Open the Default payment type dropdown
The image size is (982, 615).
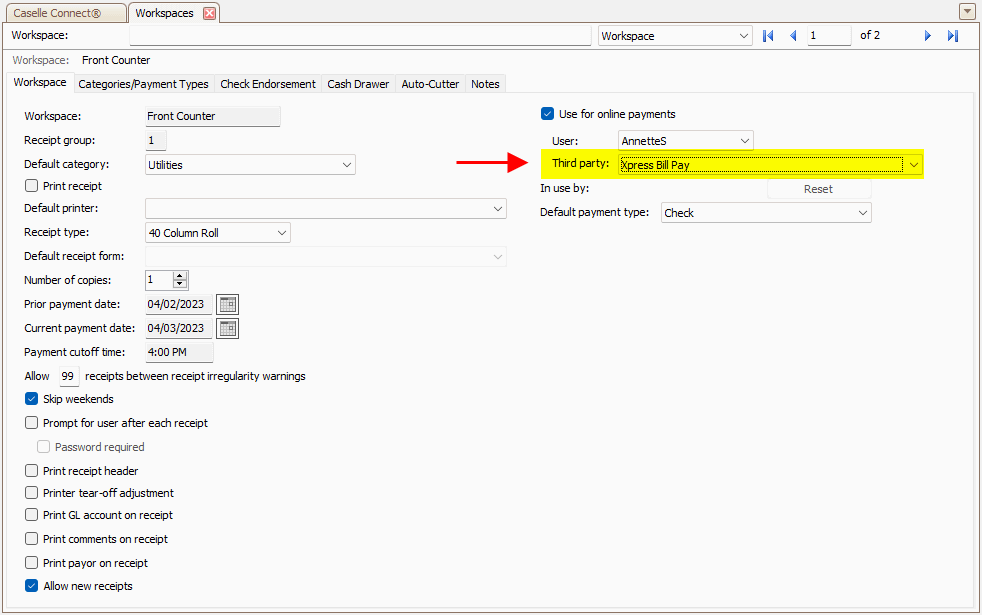862,213
